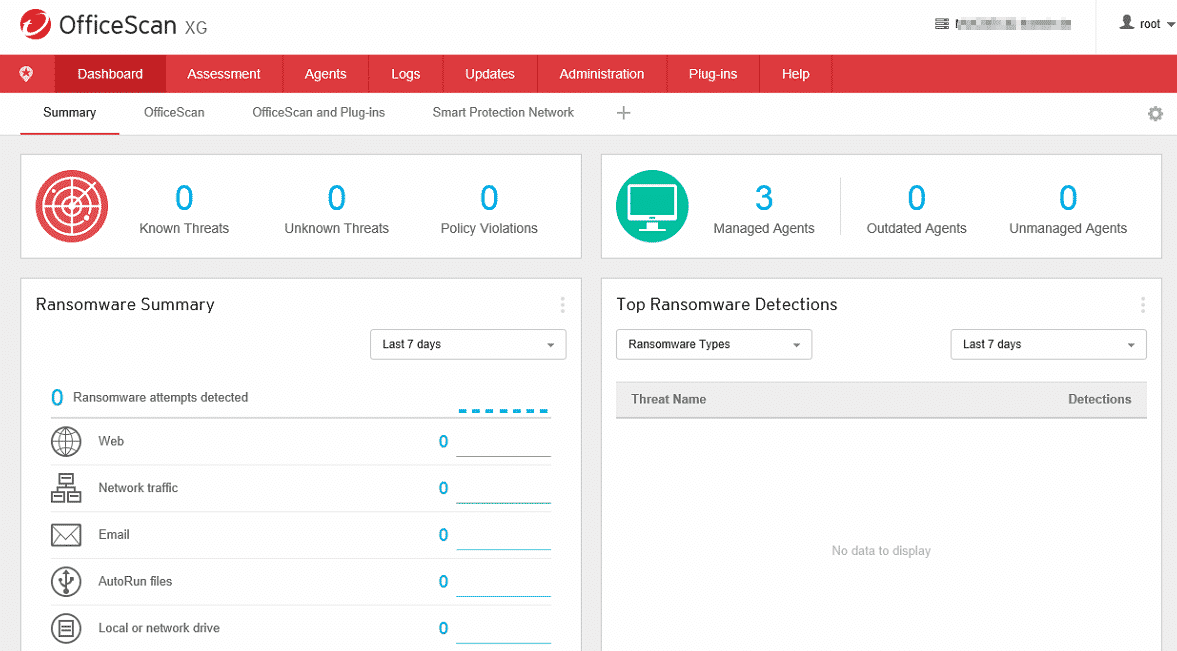Open Top Ransomware Detections widget options menu
1177x651 pixels.
pyautogui.click(x=1142, y=304)
